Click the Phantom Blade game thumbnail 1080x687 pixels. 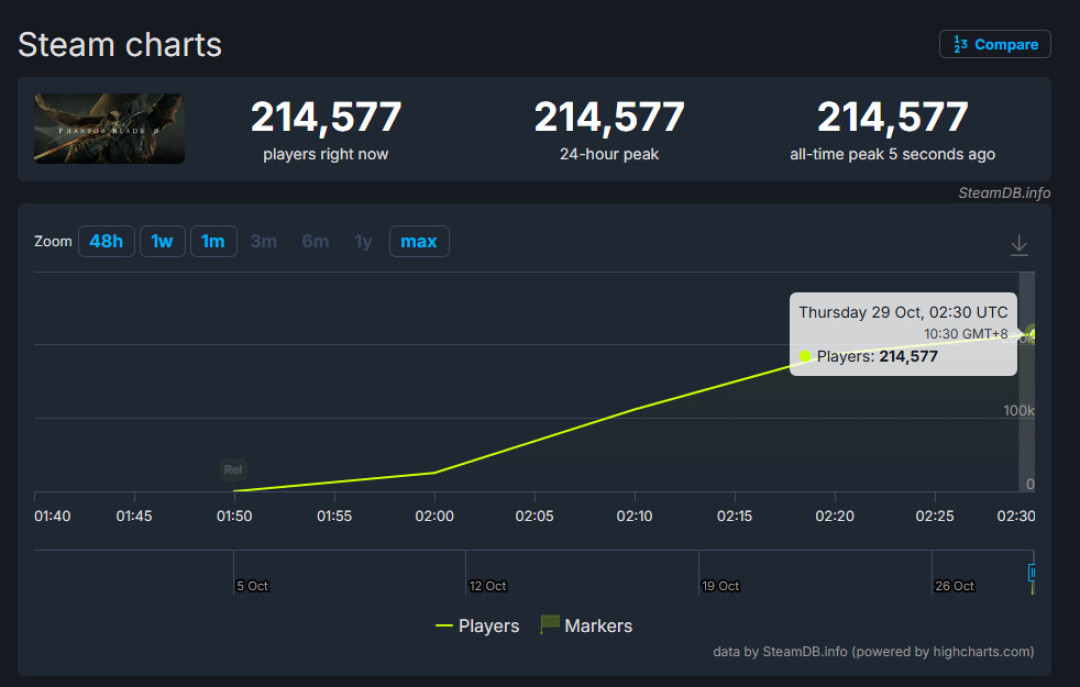click(x=109, y=129)
